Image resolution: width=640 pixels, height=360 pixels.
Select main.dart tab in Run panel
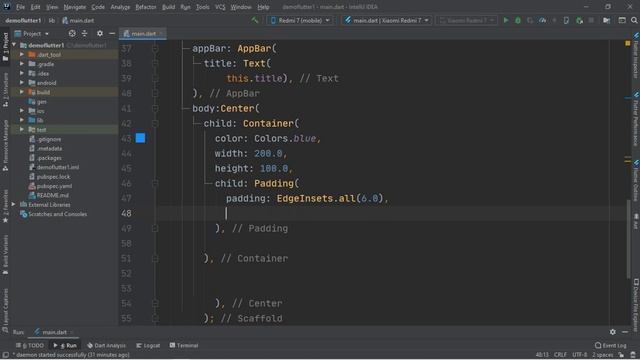coord(54,332)
